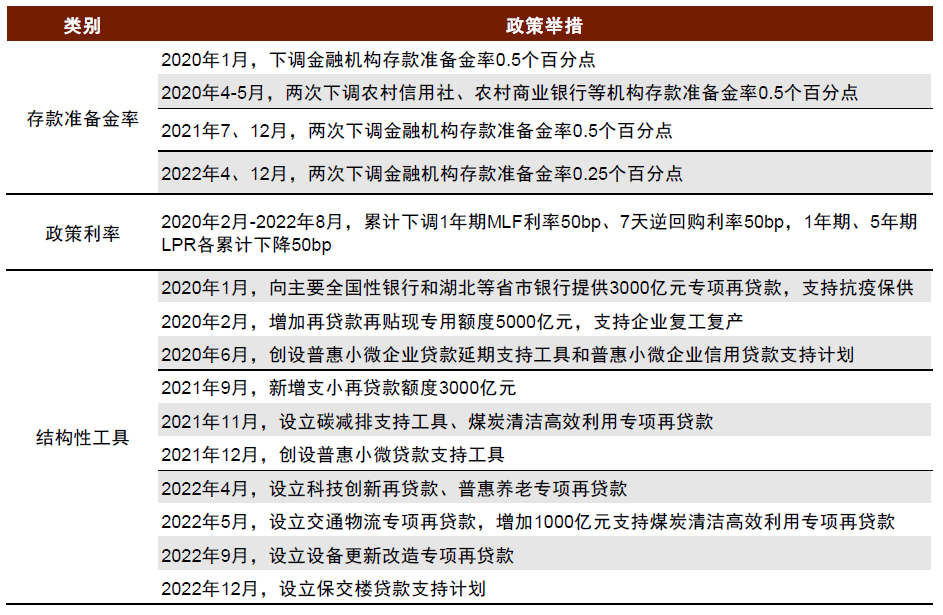Click row 2021年12月 创设普惠小微贷款支持工具

point(545,454)
